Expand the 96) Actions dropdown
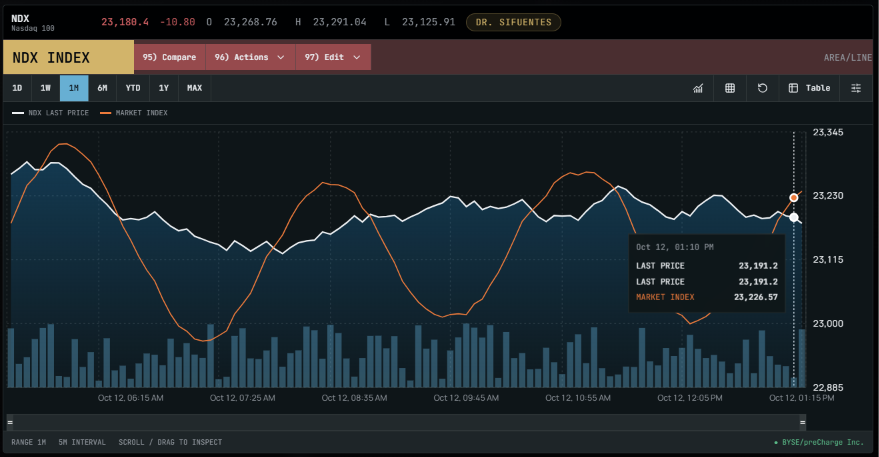Screen dimensions: 879x457 pyautogui.click(x=249, y=57)
